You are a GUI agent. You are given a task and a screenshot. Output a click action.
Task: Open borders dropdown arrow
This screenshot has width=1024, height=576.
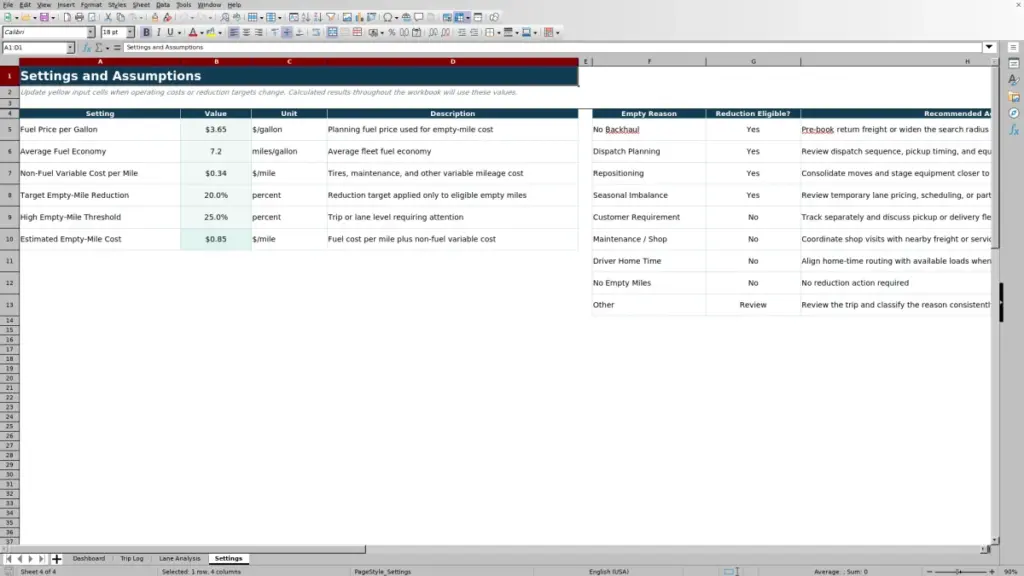pos(499,32)
